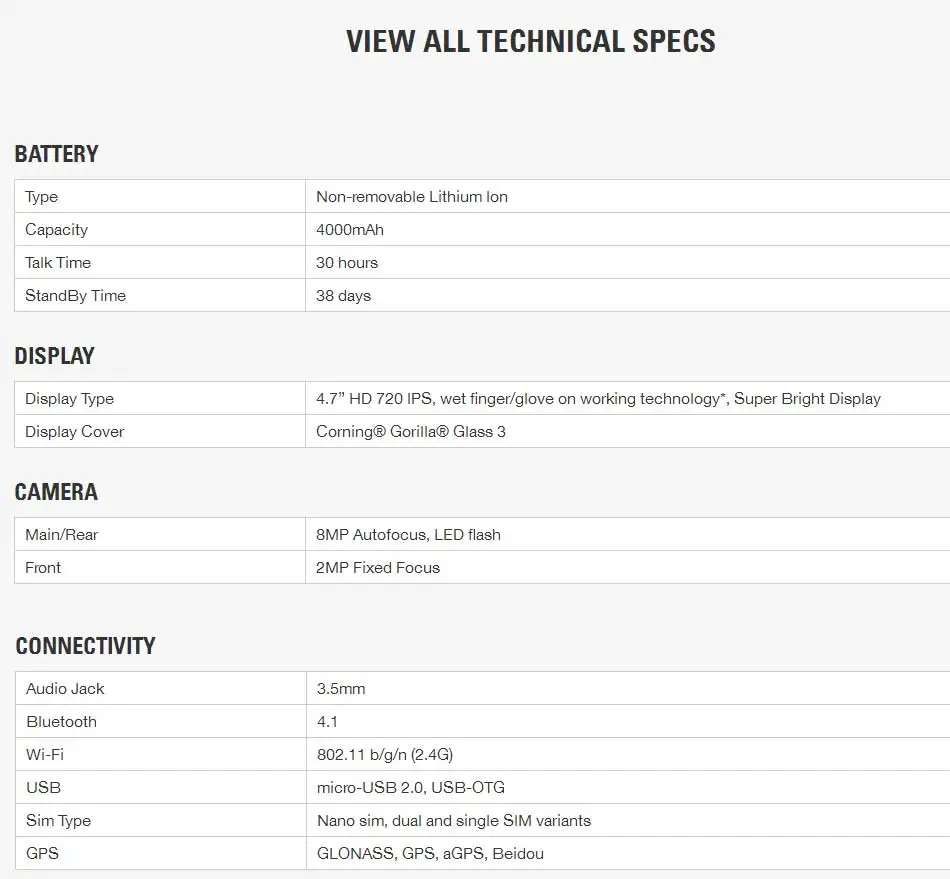Click the Corning Gorilla Glass 3 value
This screenshot has width=950, height=879.
pyautogui.click(x=411, y=431)
